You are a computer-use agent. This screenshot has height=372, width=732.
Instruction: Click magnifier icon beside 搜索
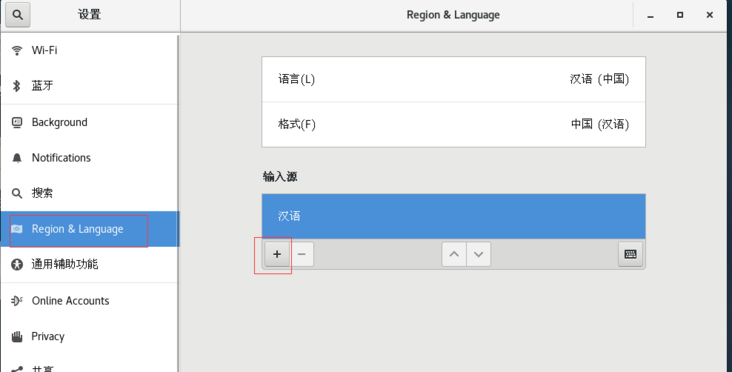(x=17, y=193)
